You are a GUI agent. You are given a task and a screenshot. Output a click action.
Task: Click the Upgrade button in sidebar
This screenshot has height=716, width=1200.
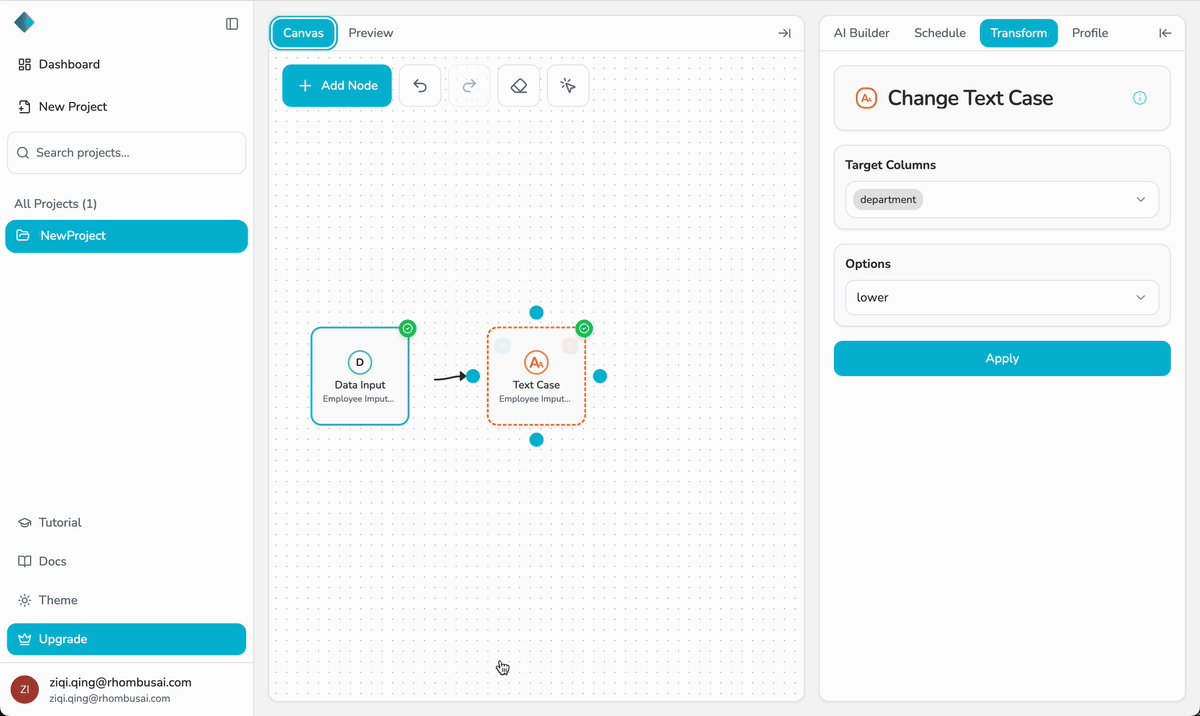click(126, 639)
